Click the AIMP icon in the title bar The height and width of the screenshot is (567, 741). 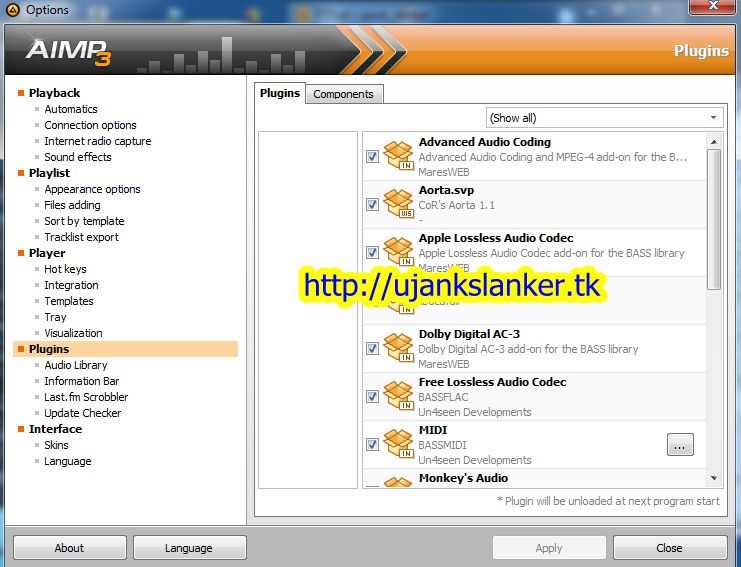coord(12,9)
